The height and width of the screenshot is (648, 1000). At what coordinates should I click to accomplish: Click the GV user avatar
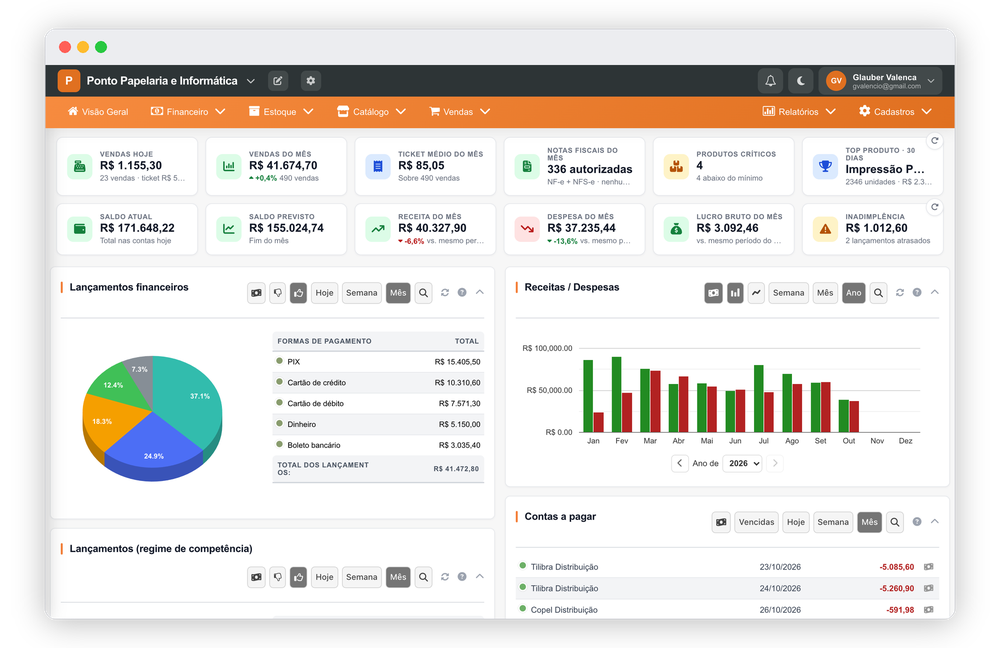[x=835, y=81]
